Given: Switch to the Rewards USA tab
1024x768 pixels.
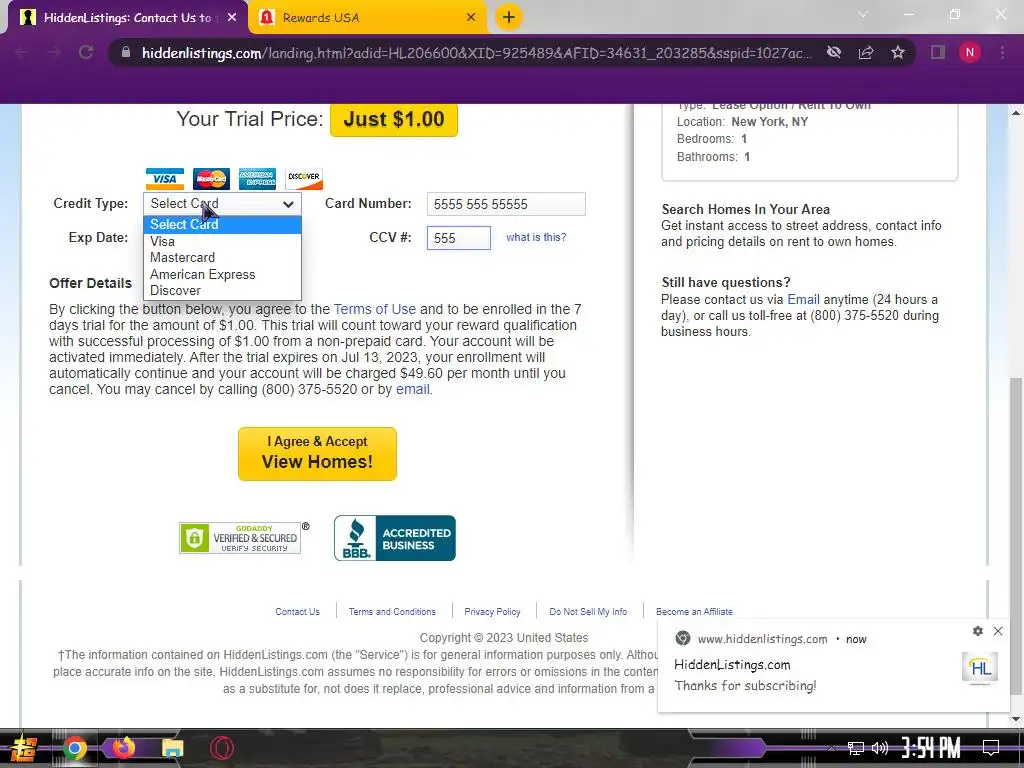Looking at the screenshot, I should [x=368, y=18].
